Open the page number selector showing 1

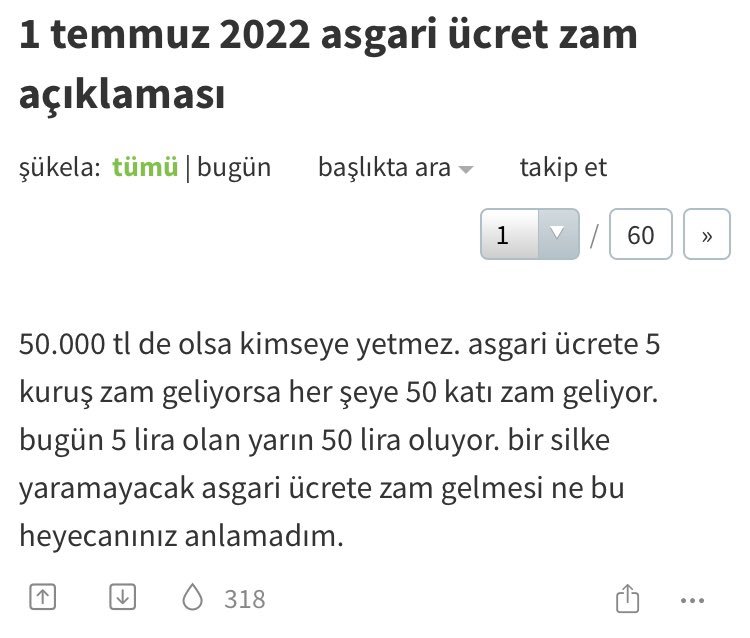pos(510,235)
